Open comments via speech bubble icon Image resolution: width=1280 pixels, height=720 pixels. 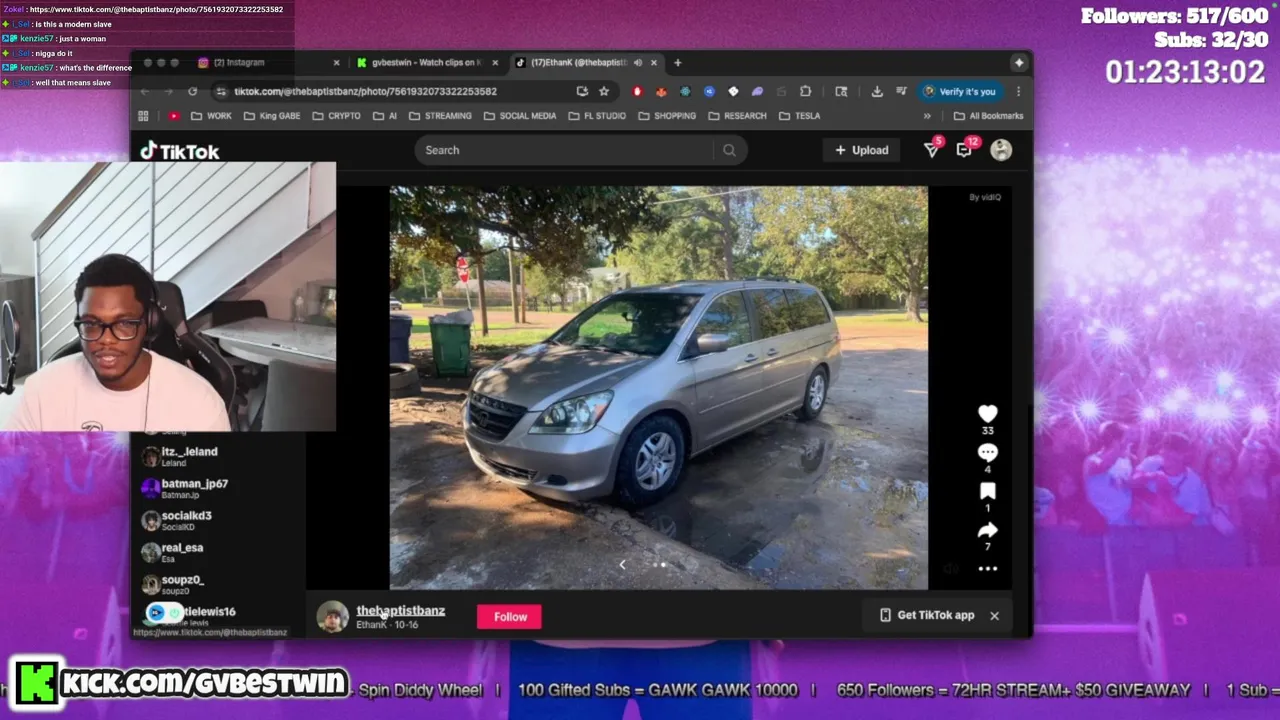pyautogui.click(x=987, y=452)
